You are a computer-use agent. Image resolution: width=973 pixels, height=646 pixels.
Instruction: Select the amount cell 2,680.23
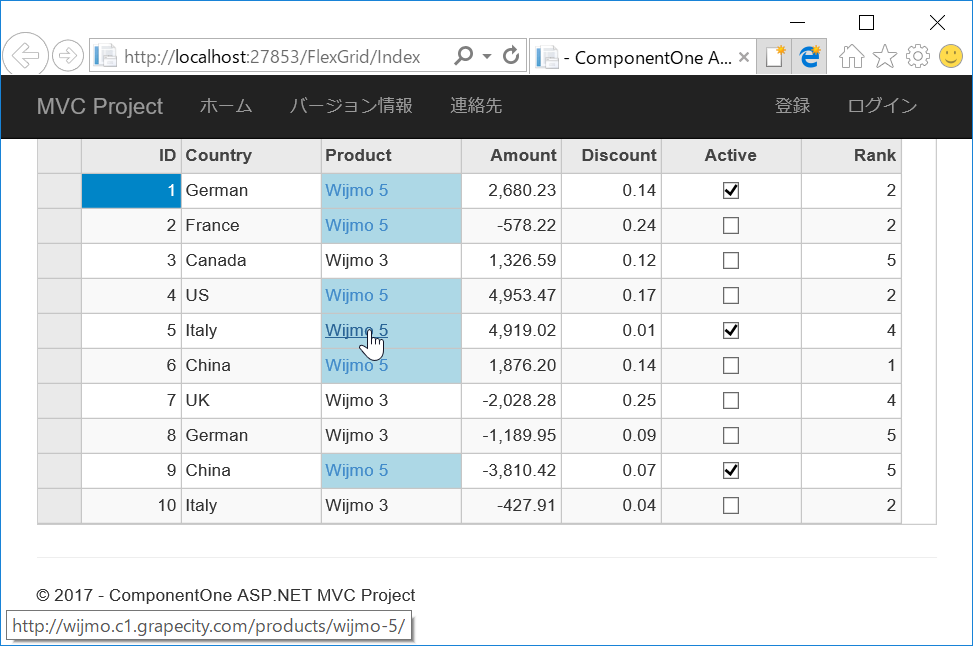511,191
